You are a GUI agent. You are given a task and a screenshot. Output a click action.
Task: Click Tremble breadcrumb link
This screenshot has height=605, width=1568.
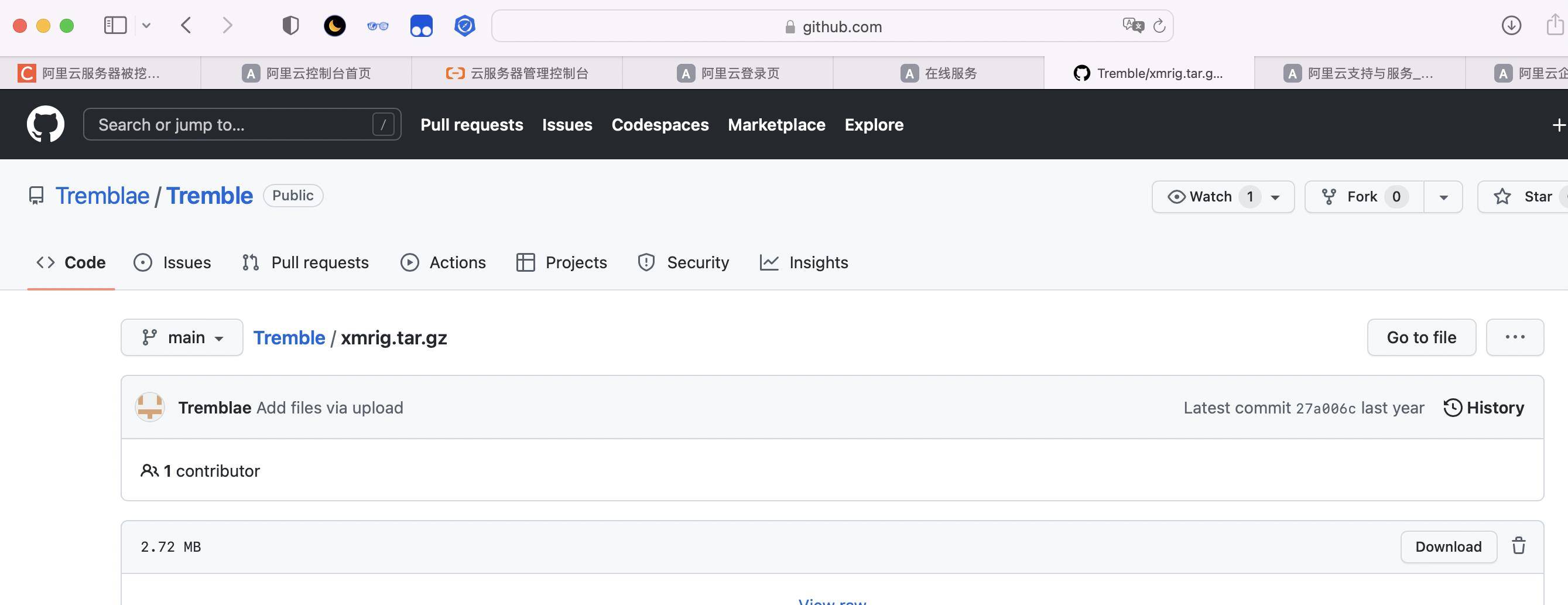point(289,338)
